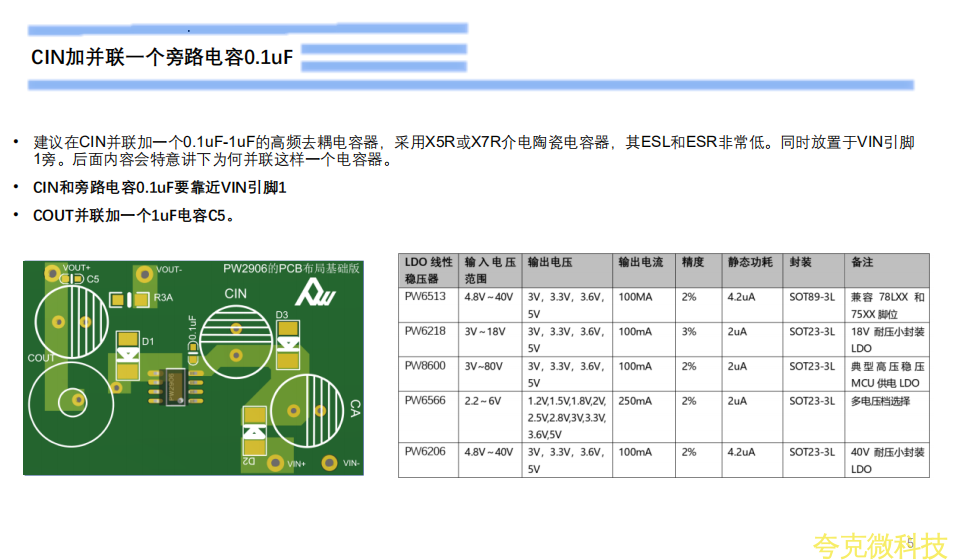Click the CA capacitor circle

point(306,409)
